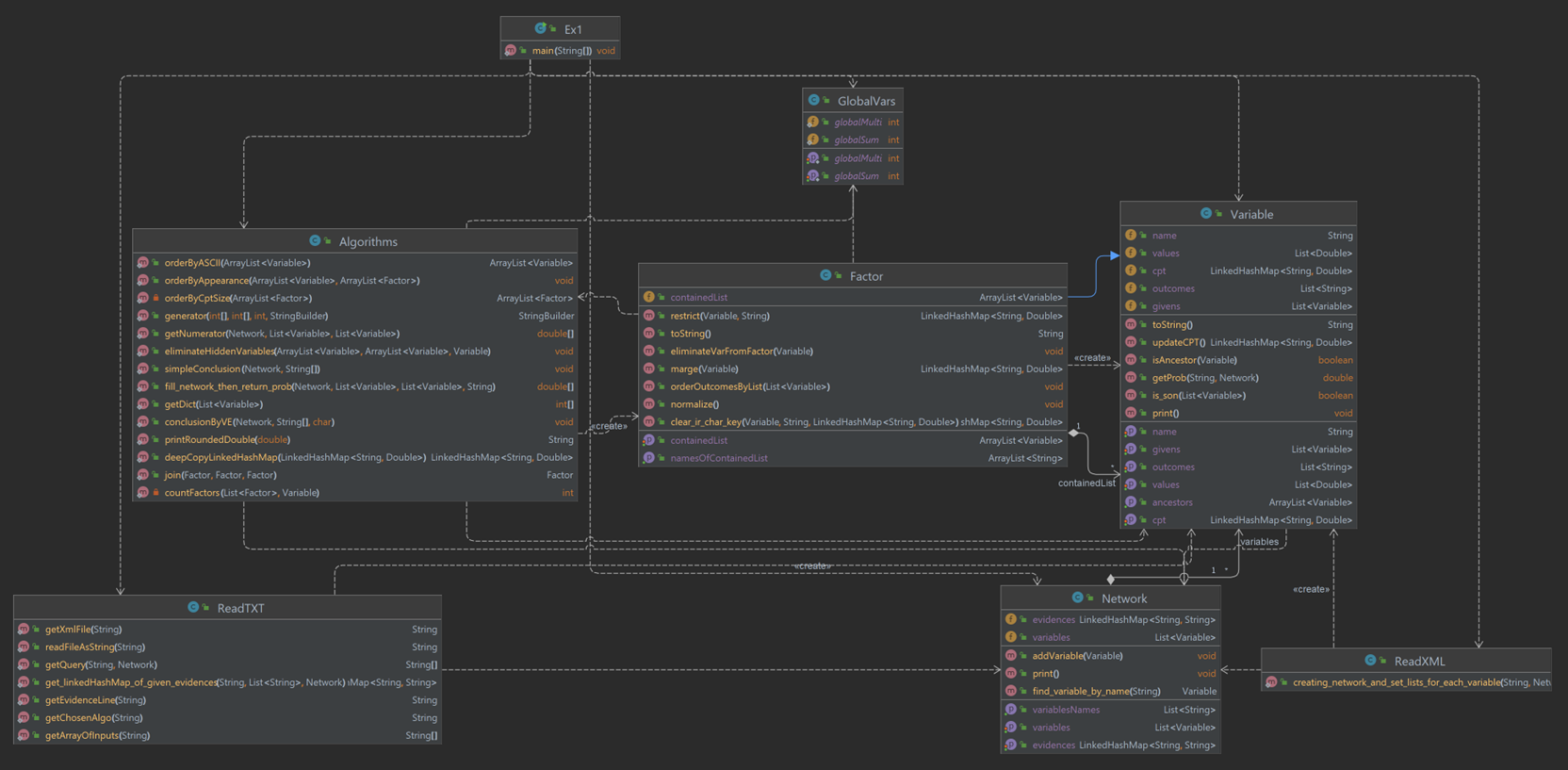This screenshot has width=1568, height=770.
Task: Click the getNumerator method row
Action: coord(355,334)
